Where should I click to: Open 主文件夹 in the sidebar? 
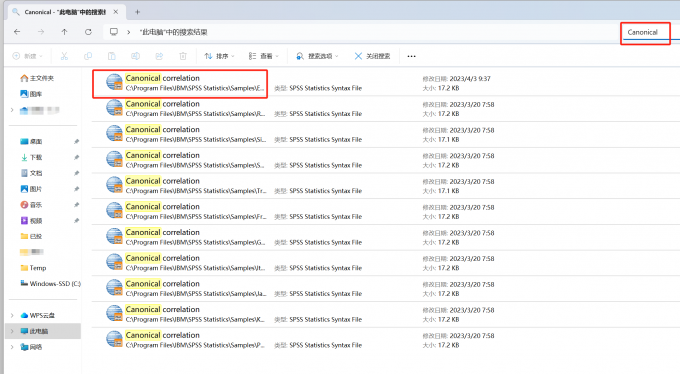(37, 78)
